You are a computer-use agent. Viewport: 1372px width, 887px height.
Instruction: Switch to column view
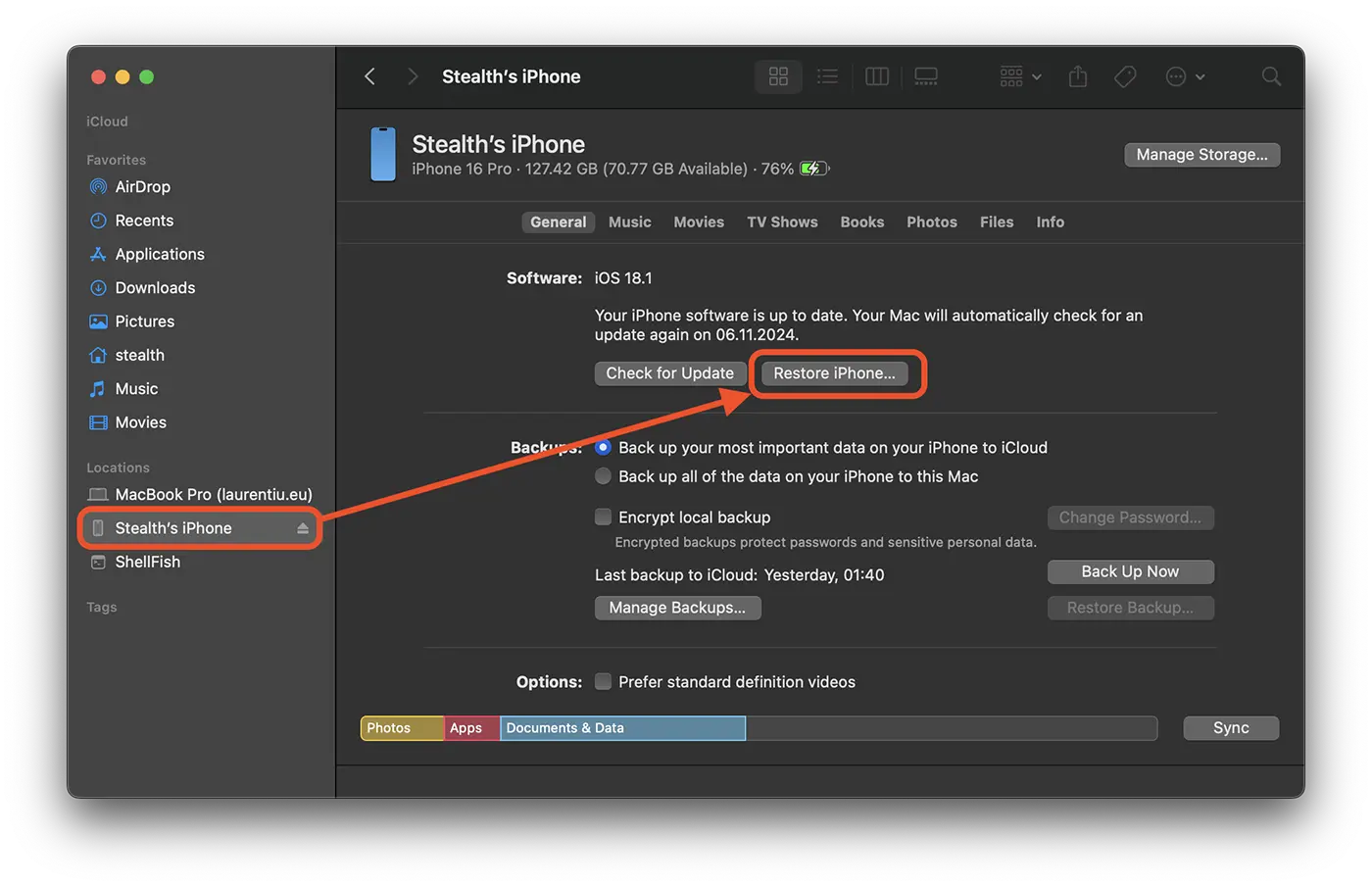pyautogui.click(x=877, y=76)
